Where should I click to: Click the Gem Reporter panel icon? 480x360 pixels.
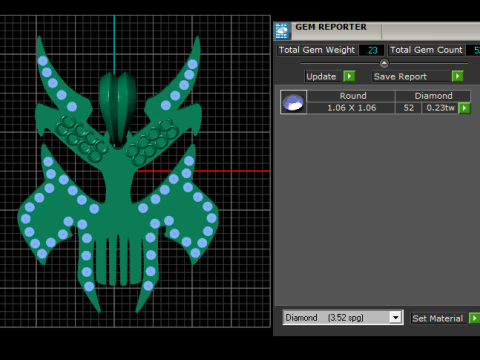282,31
